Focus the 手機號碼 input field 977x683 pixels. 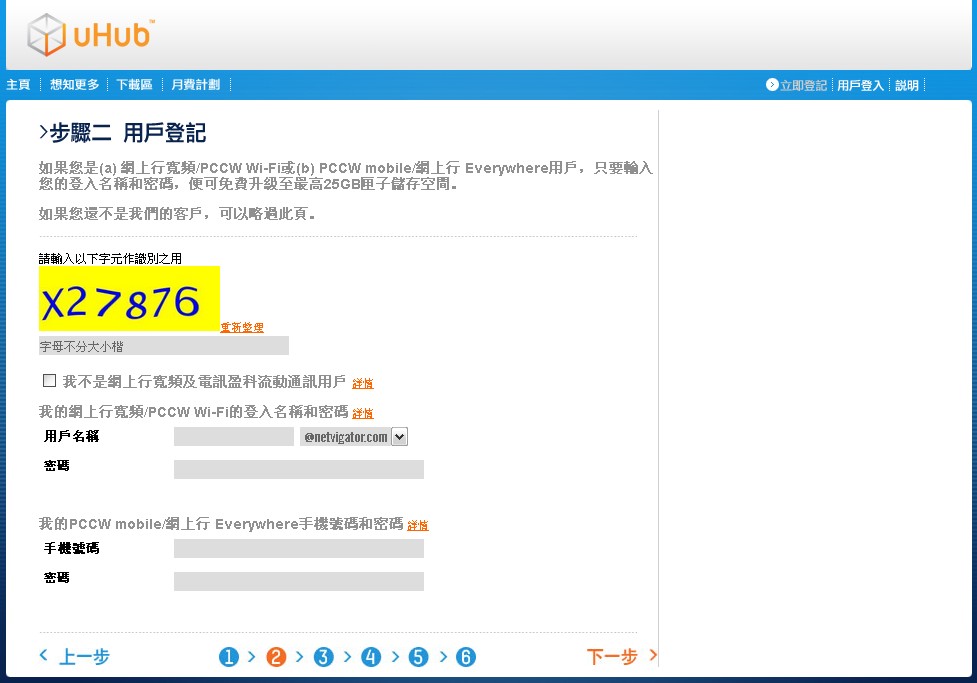click(x=299, y=548)
